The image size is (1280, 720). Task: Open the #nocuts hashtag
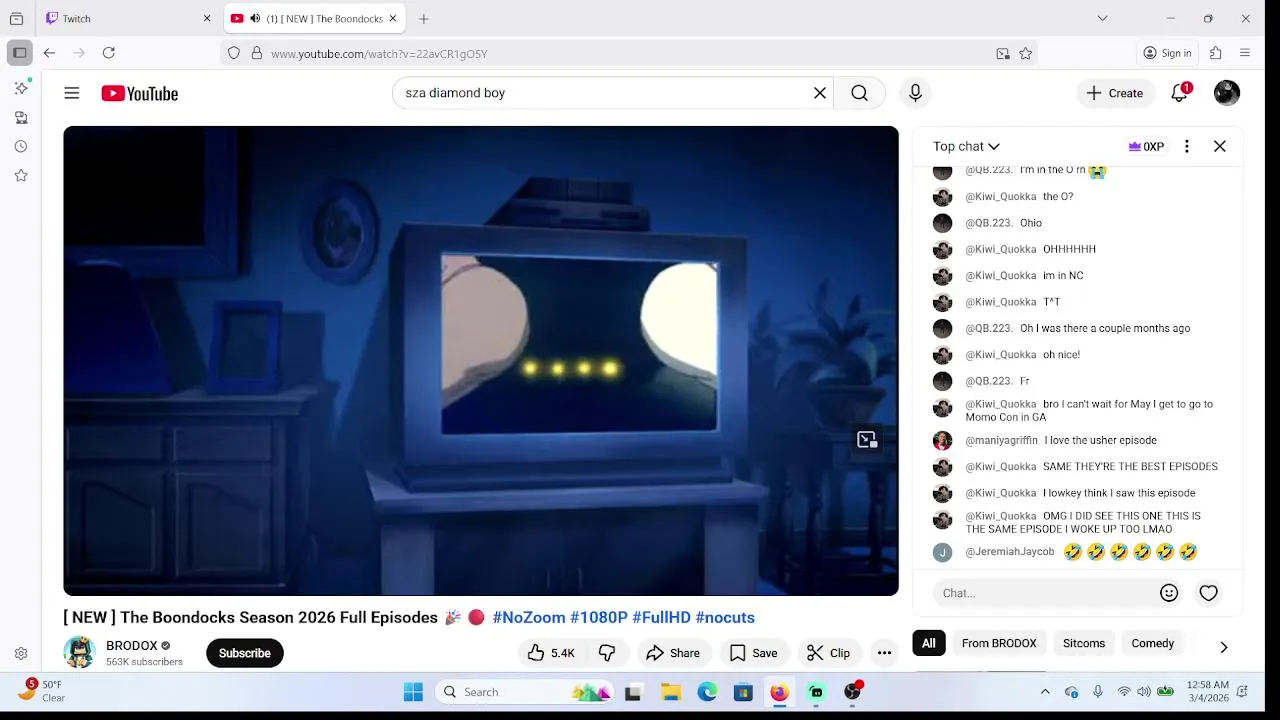click(725, 617)
